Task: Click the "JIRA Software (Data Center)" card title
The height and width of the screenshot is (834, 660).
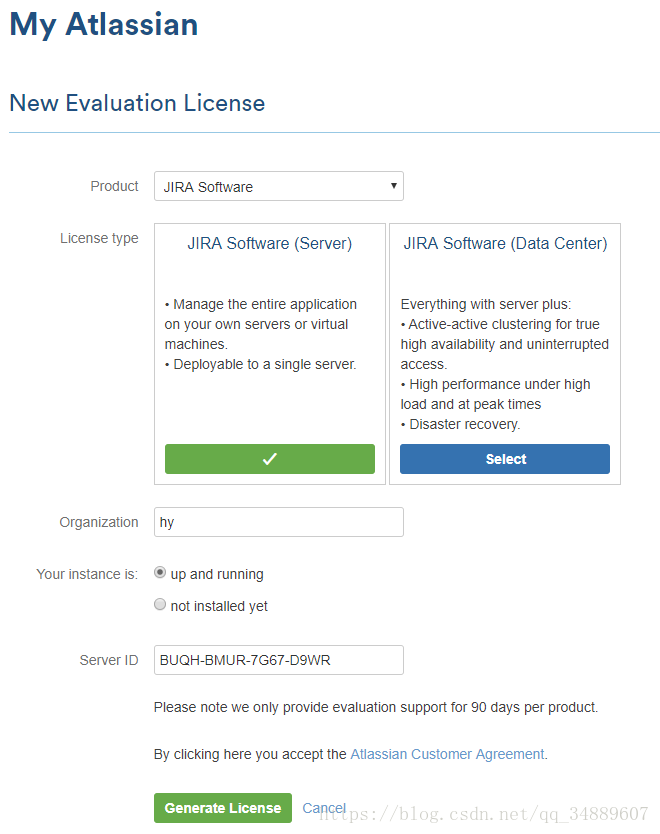Action: (505, 244)
